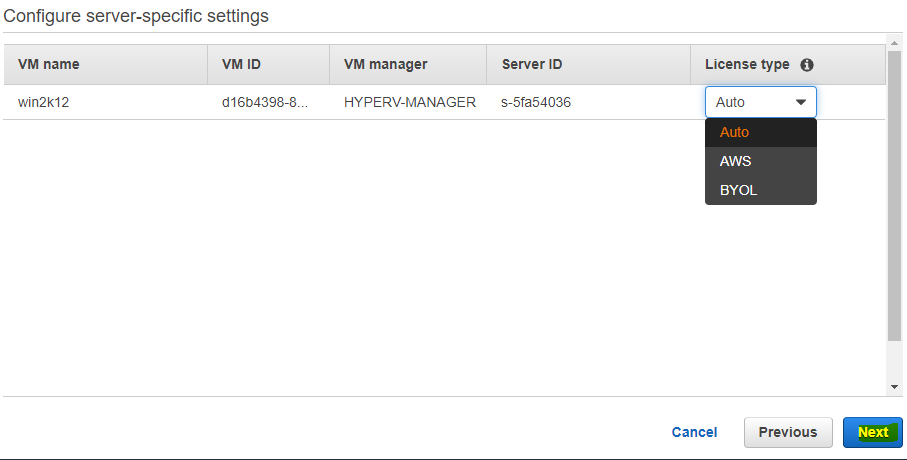
Task: Click the truncated VM ID d16b4398-8...
Action: tap(265, 102)
